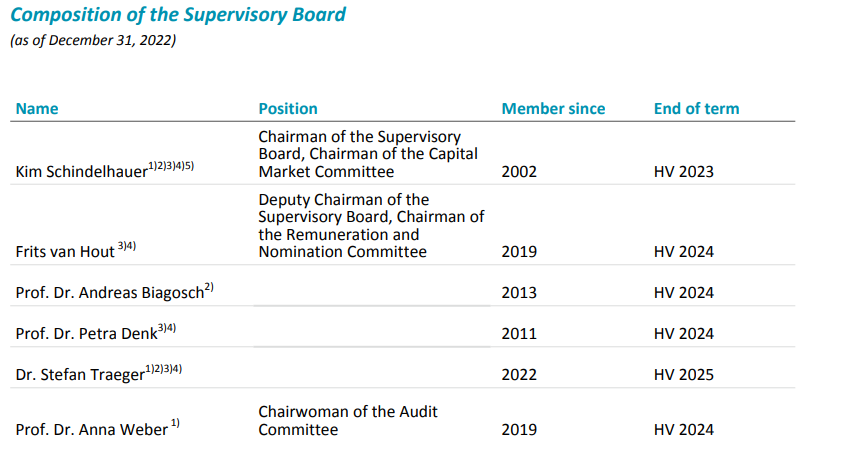Click the 'Member since' column header
The height and width of the screenshot is (456, 848).
pyautogui.click(x=553, y=108)
